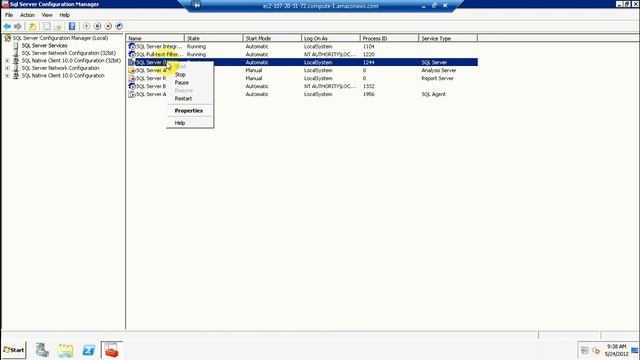The height and width of the screenshot is (360, 640).
Task: Click the blank page icon beside Up folder
Action: click(x=47, y=27)
